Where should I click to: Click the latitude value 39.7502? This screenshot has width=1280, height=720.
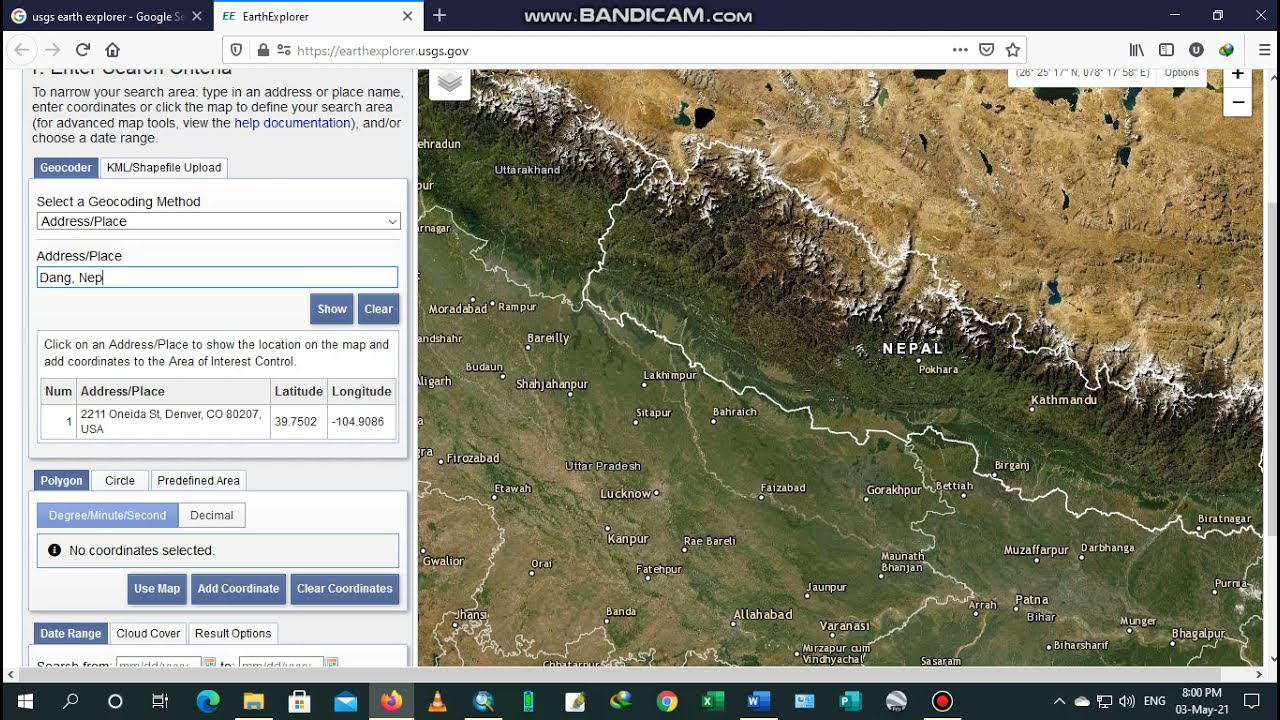(295, 422)
